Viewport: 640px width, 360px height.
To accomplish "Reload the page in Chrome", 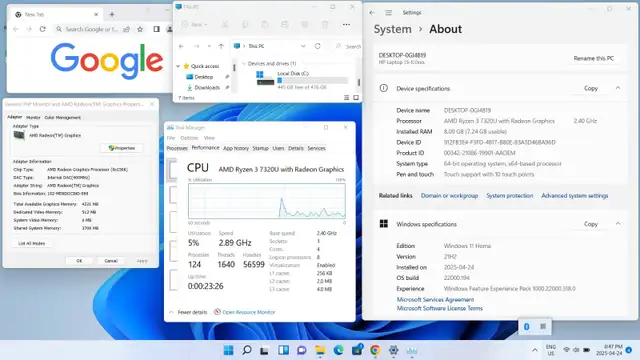I will point(42,29).
